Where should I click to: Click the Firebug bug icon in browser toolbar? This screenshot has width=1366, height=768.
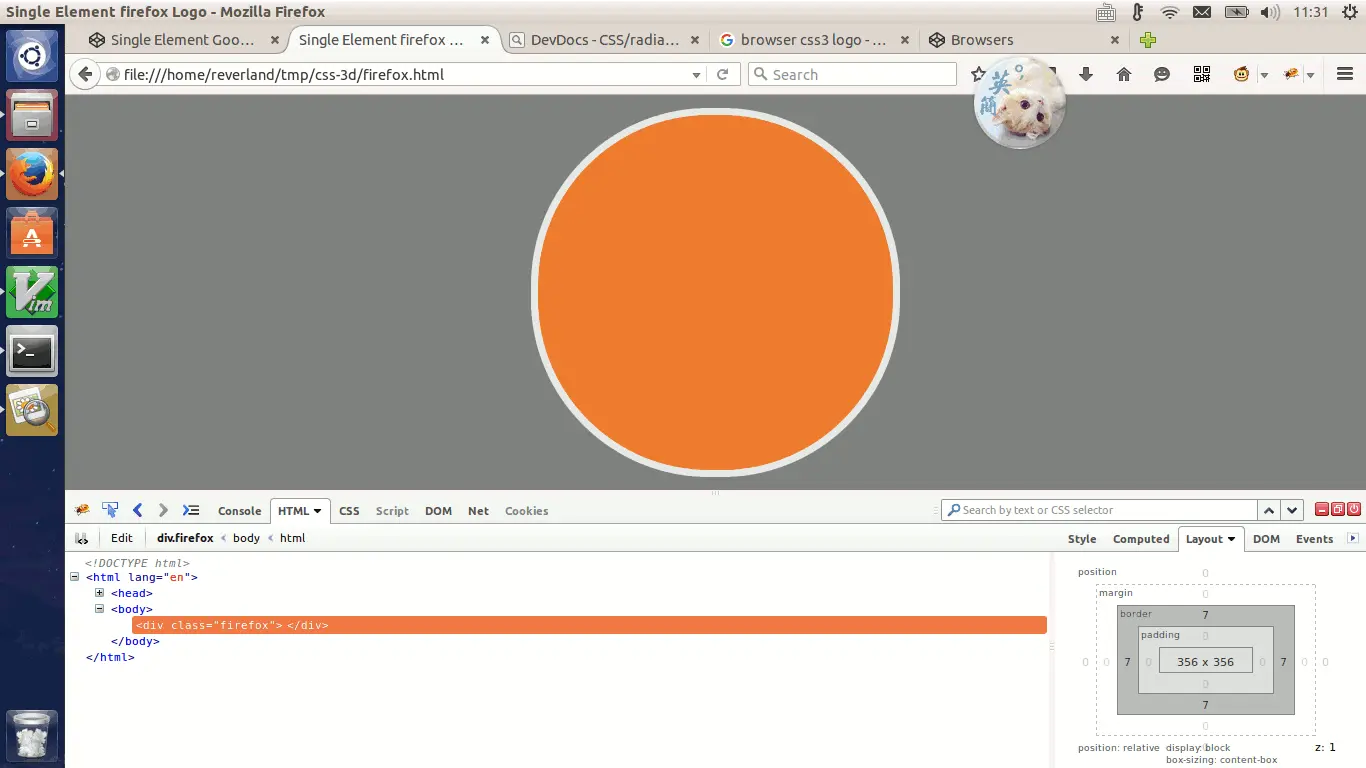(1290, 74)
